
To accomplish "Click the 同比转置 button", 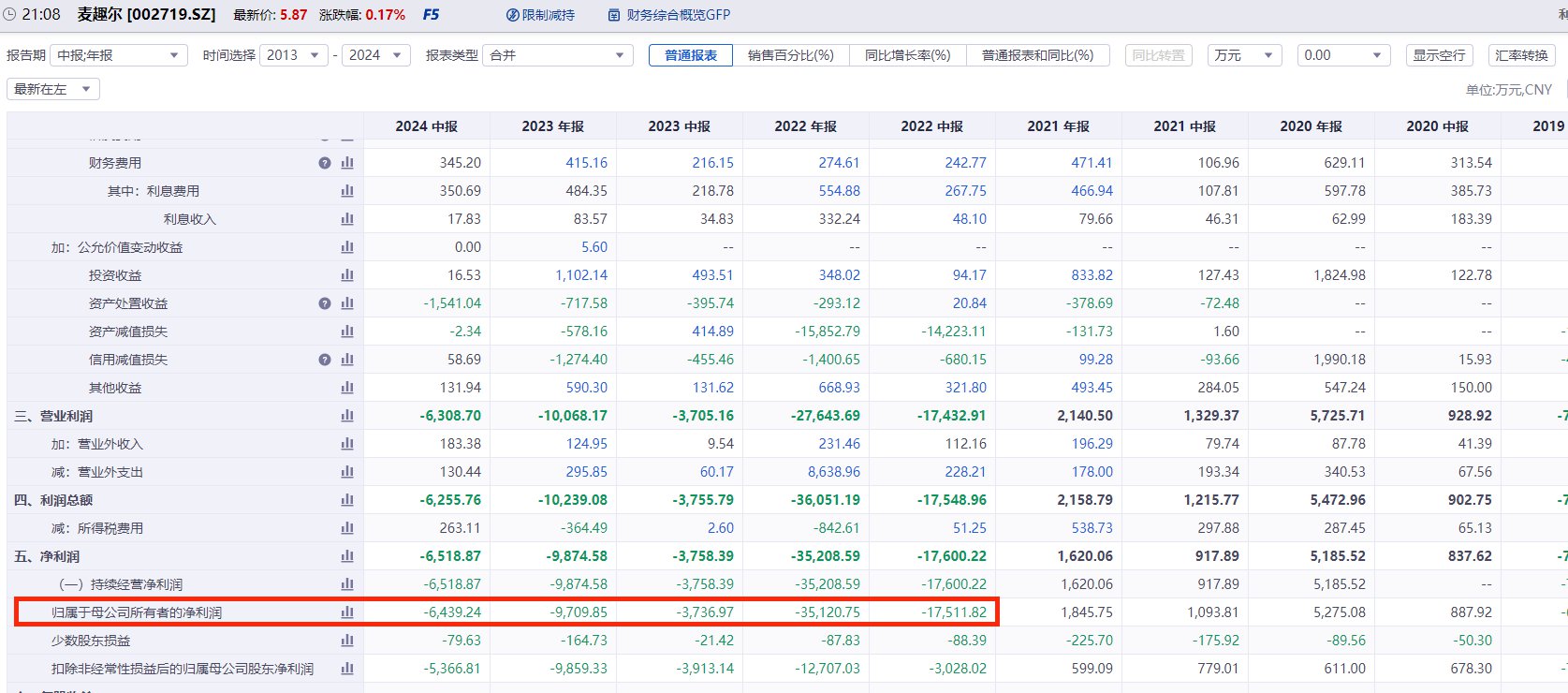I will point(1159,55).
